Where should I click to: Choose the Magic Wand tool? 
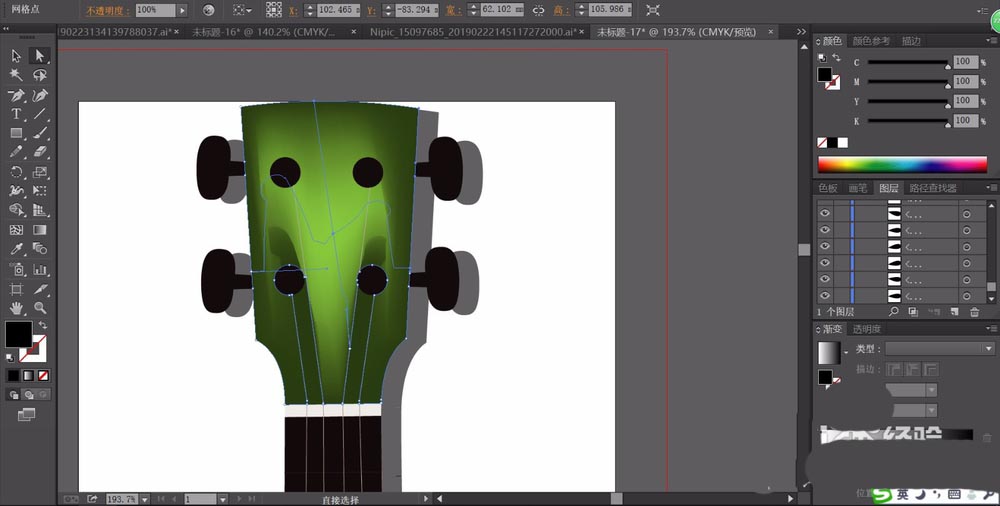pos(17,75)
